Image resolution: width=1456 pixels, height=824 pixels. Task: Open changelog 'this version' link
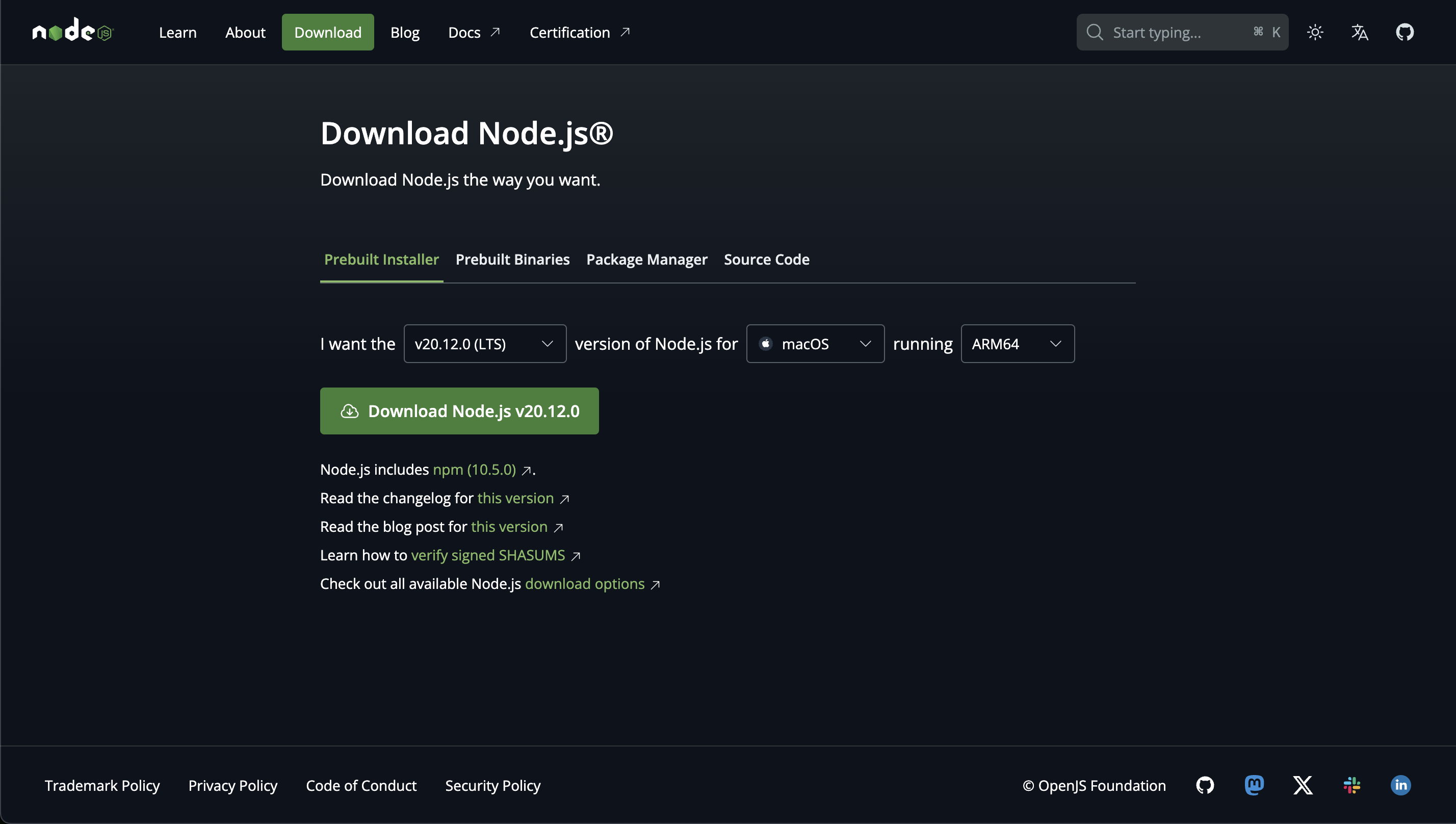(x=515, y=498)
